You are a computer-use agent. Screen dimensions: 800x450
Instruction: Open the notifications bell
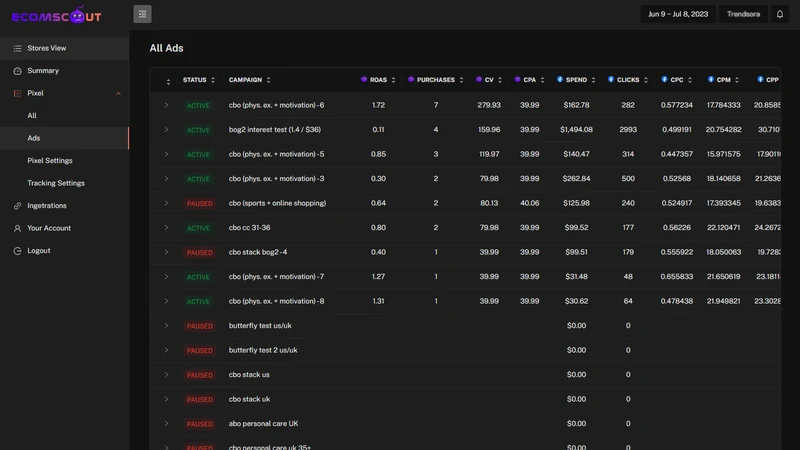[780, 14]
